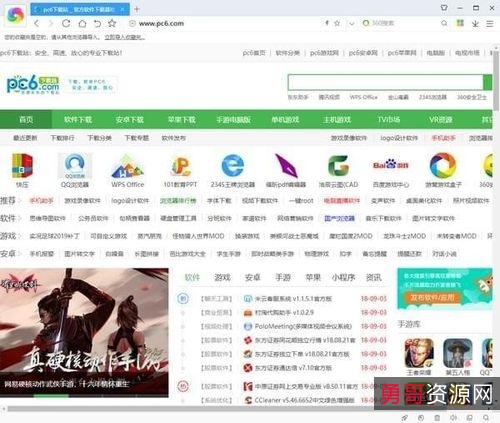Open the CCleaner v5.46.6652 list entry
This screenshot has height=423, width=500.
pos(304,400)
